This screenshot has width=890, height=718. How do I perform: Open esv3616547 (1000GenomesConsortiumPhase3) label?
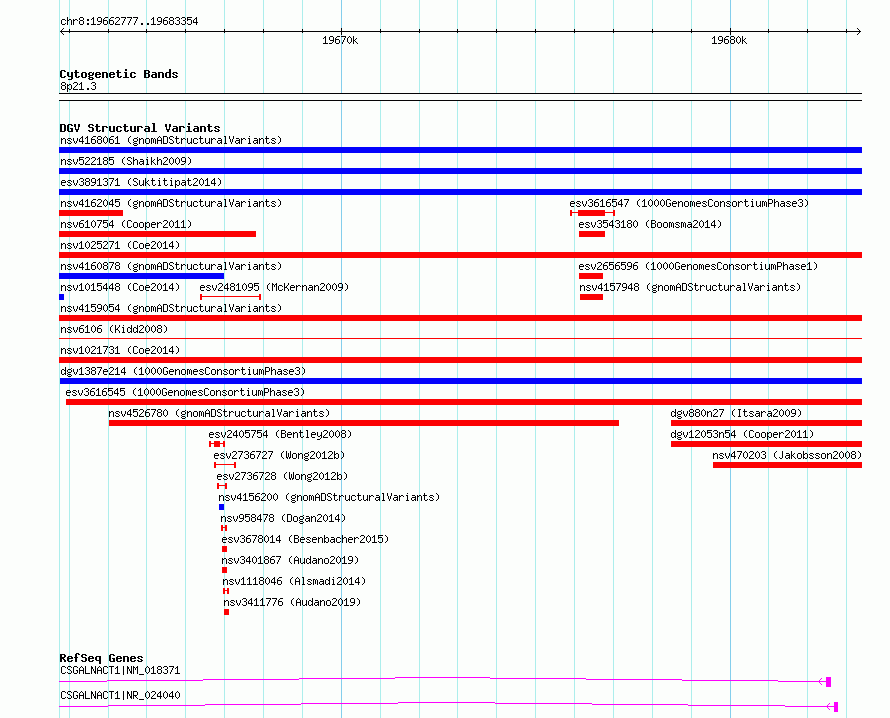(689, 203)
